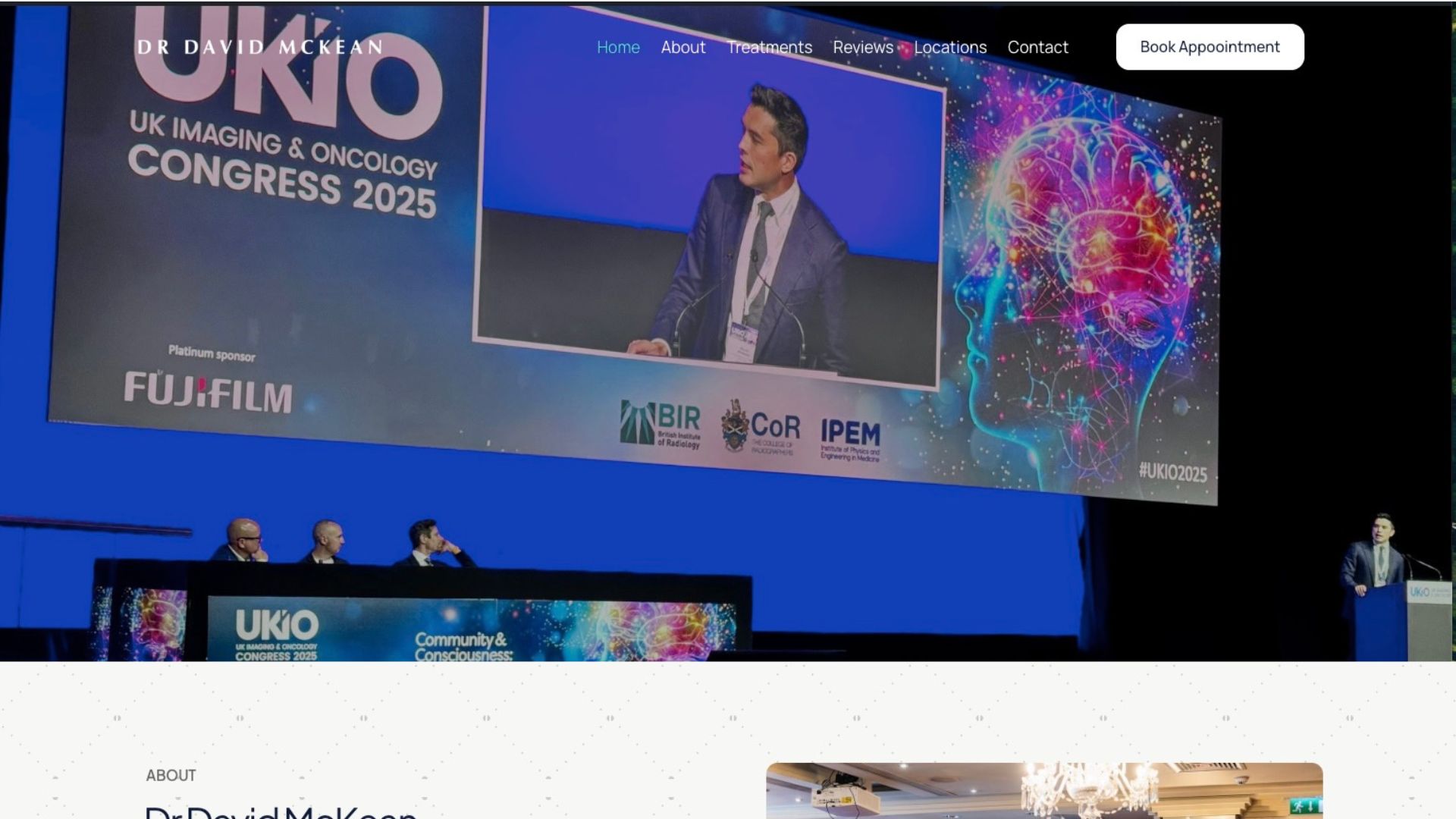Go to the Home page link
Image resolution: width=1456 pixels, height=819 pixels.
(x=618, y=47)
